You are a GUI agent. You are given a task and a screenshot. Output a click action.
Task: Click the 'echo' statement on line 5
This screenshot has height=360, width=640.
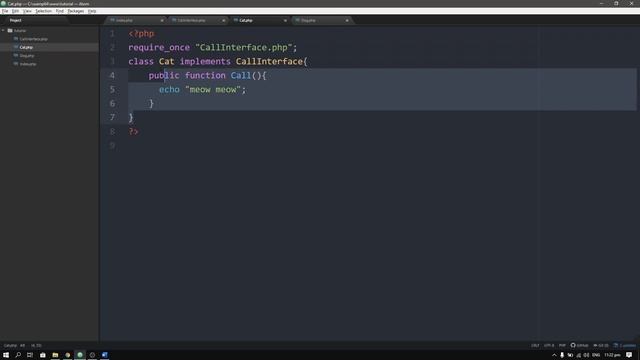point(169,90)
